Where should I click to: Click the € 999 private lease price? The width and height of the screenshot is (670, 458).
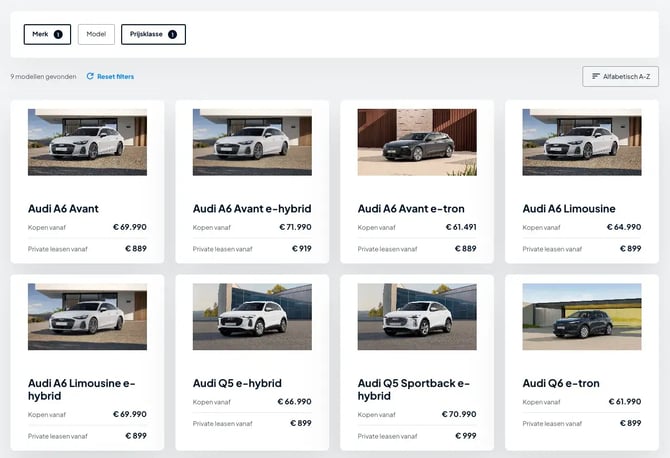466,436
